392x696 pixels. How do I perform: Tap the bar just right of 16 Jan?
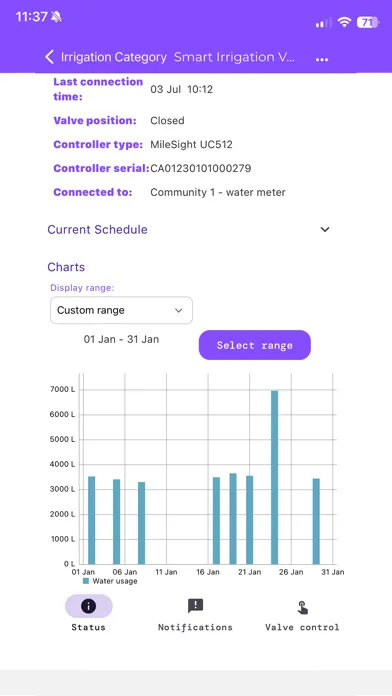point(216,521)
